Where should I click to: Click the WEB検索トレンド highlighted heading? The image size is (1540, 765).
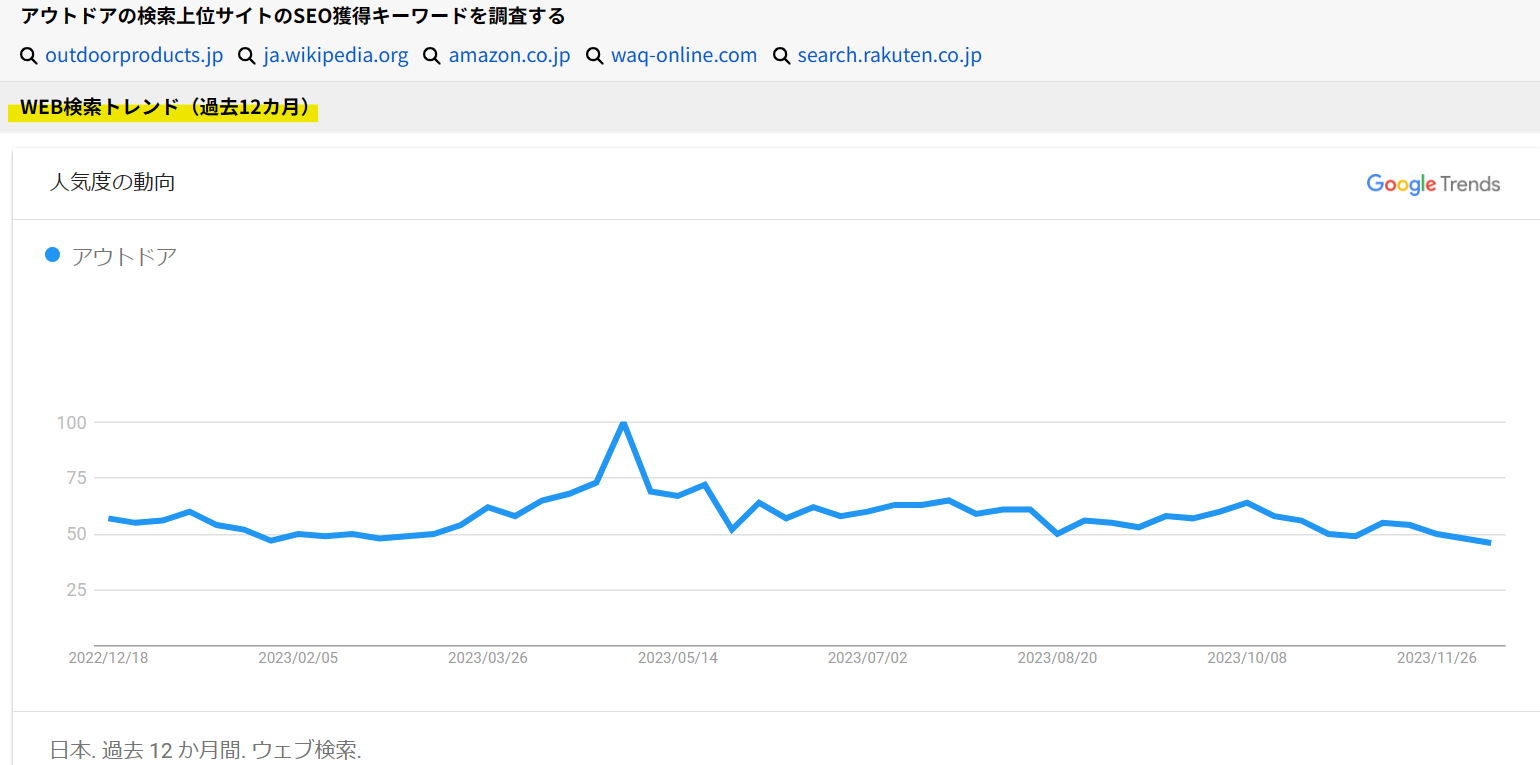tap(164, 108)
